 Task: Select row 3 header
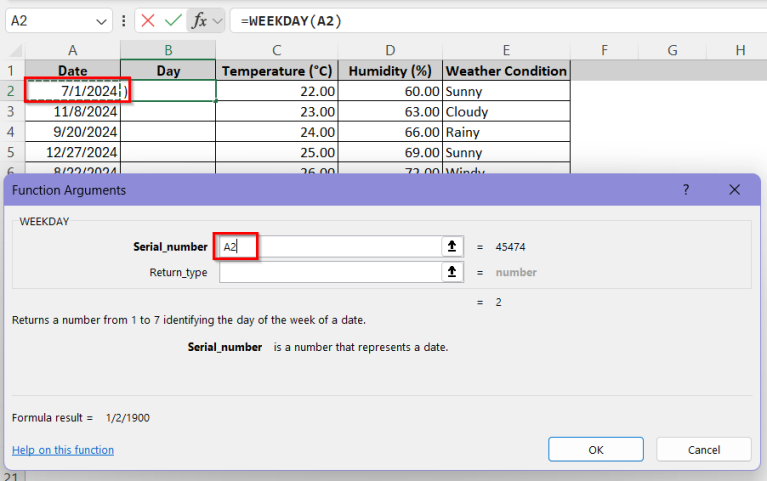tap(11, 112)
